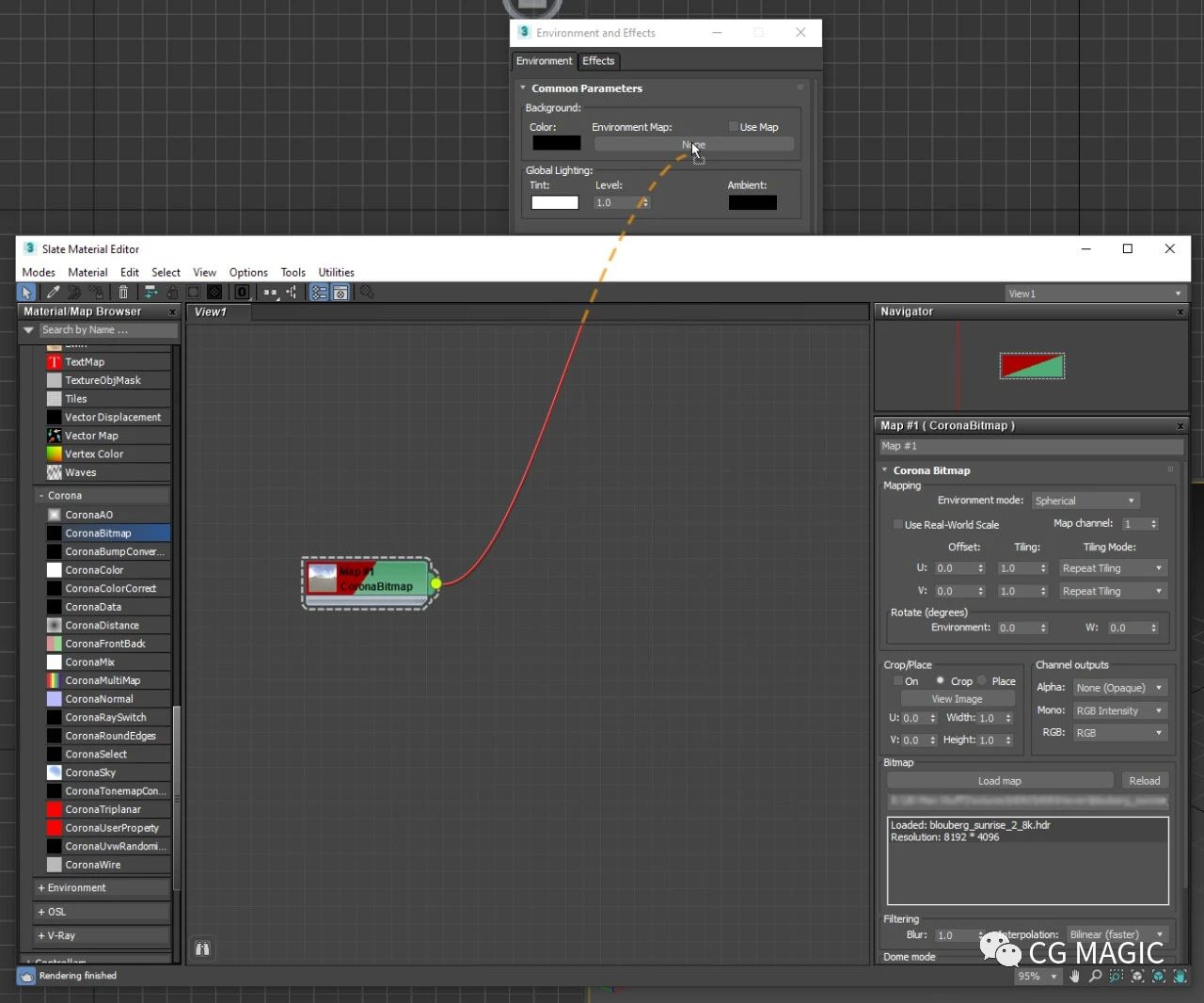Expand the V-Ray group in browser

tap(41, 935)
